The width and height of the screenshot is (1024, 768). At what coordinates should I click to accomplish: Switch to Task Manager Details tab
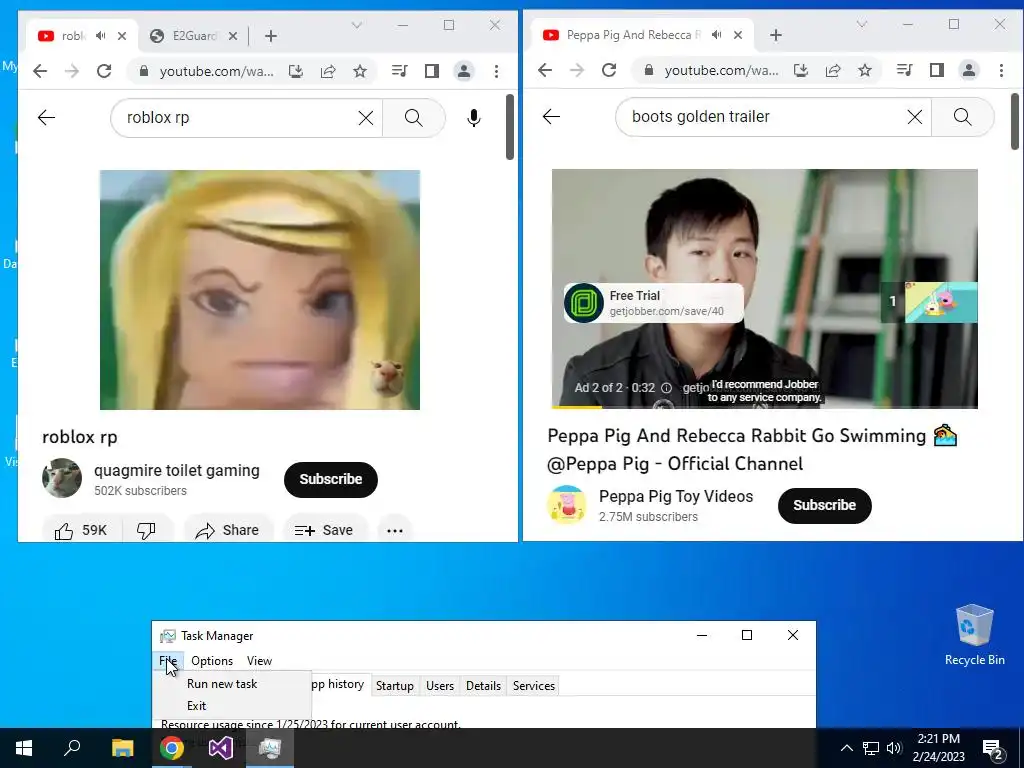pyautogui.click(x=483, y=686)
